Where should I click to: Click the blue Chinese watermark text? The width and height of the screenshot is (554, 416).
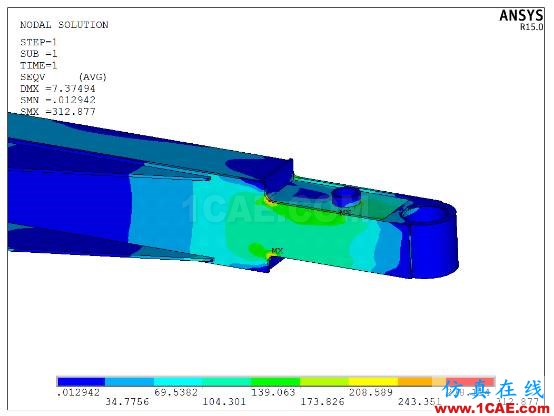click(494, 389)
